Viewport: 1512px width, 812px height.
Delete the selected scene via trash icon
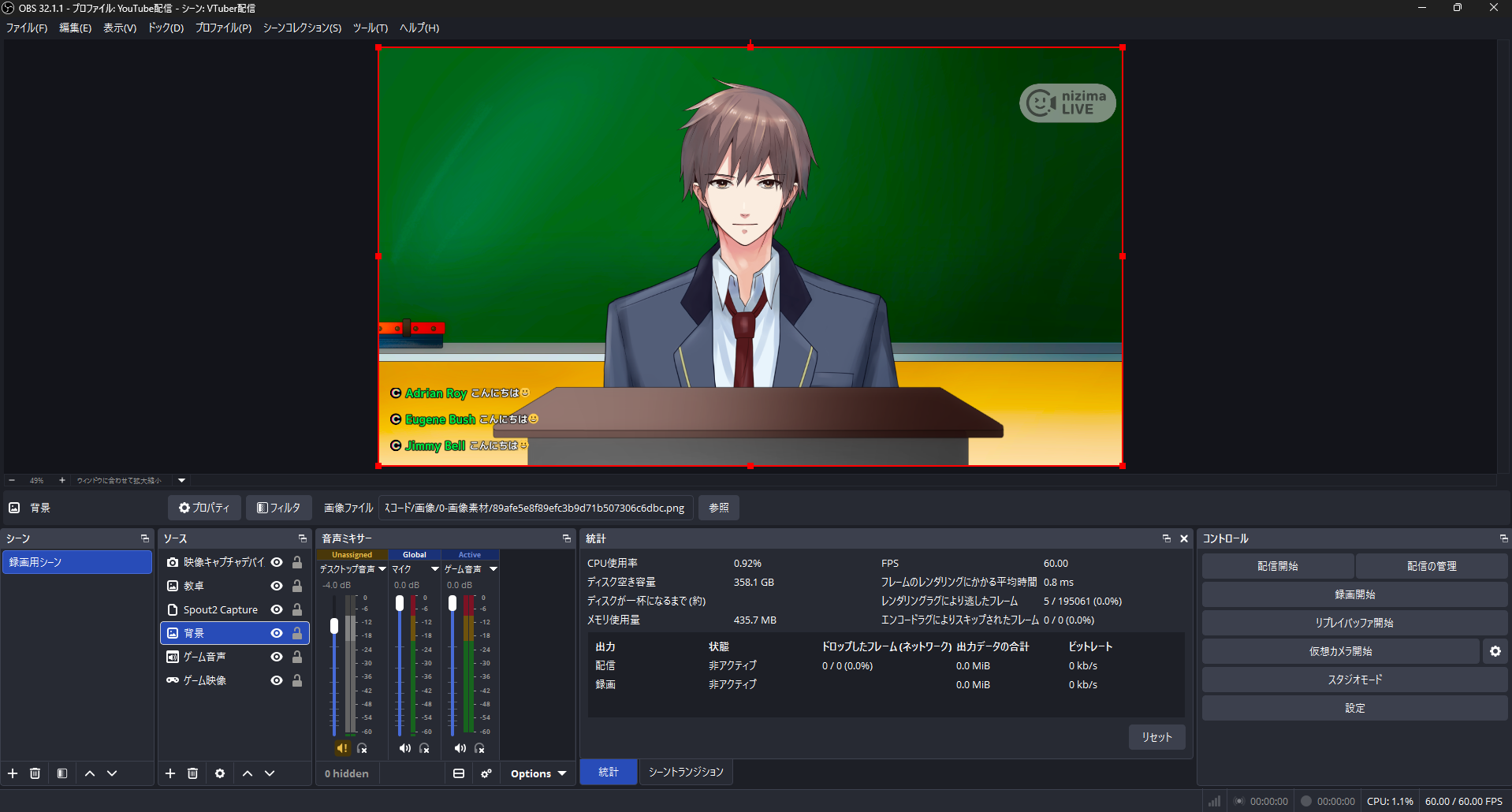[35, 773]
